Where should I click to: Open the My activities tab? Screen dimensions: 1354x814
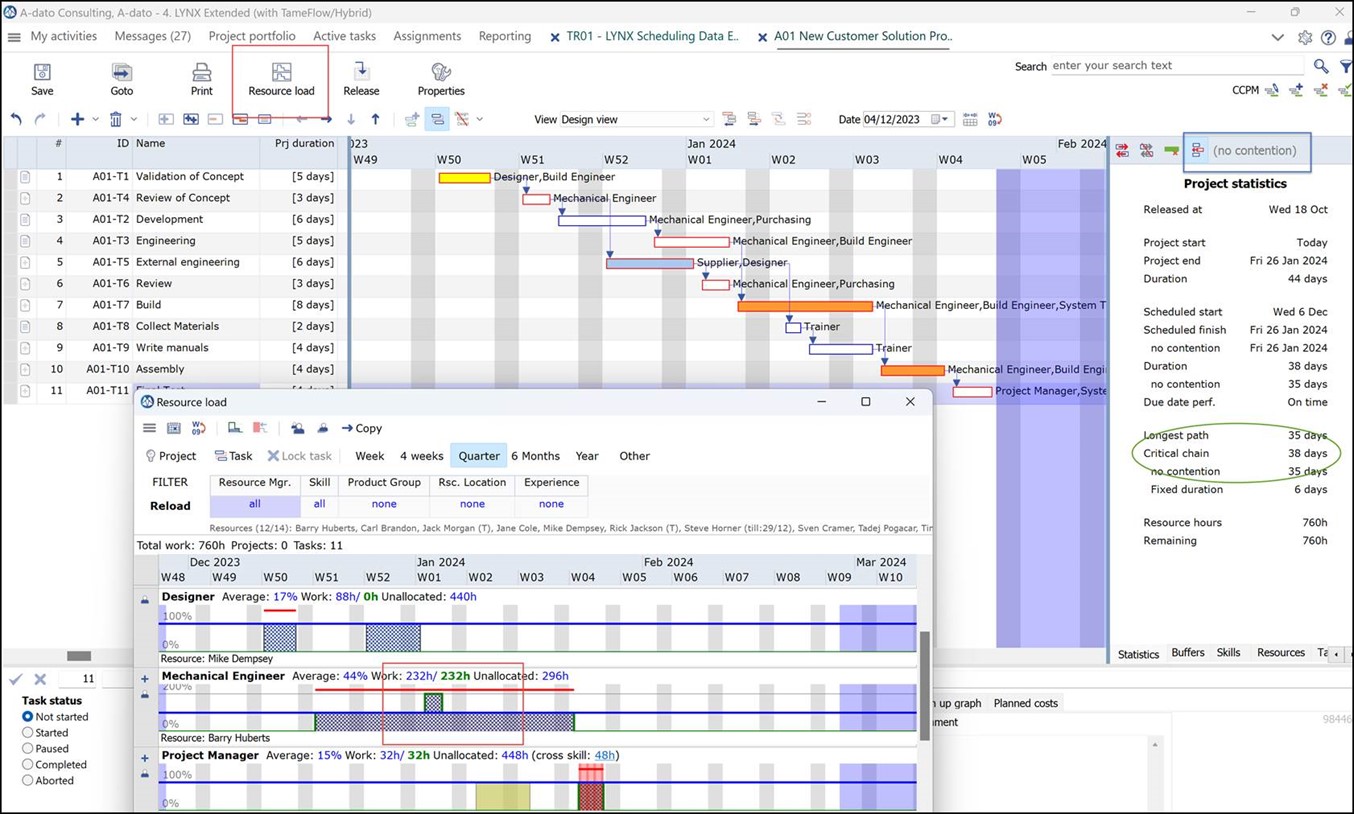click(x=64, y=36)
